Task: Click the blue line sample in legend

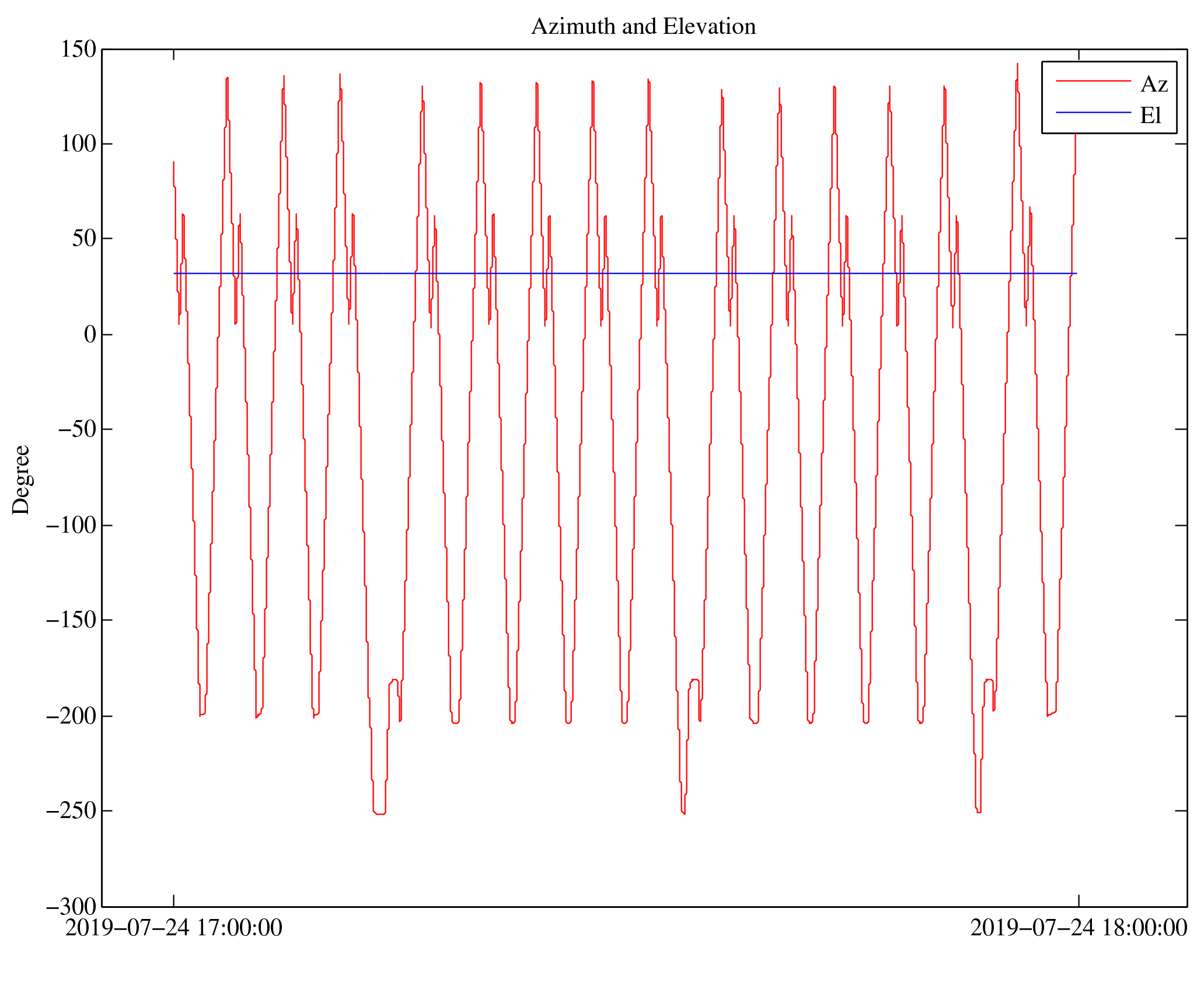Action: click(1093, 112)
